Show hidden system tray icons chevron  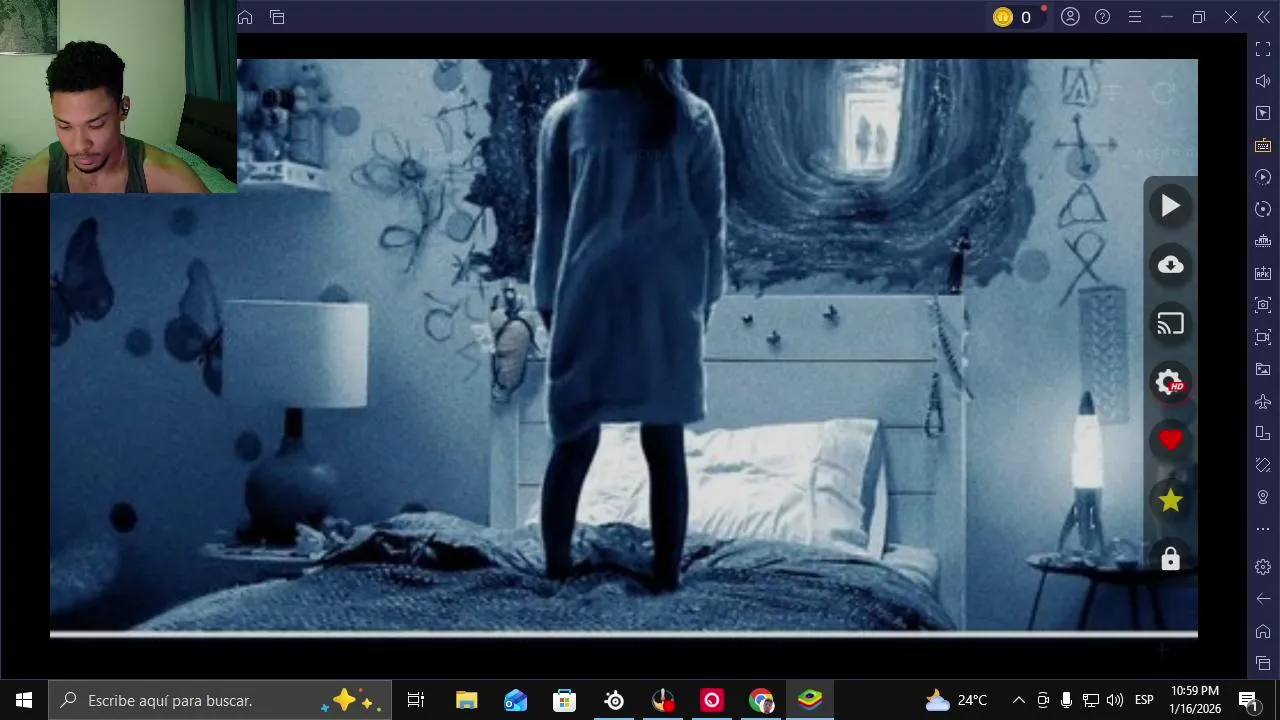[1018, 700]
